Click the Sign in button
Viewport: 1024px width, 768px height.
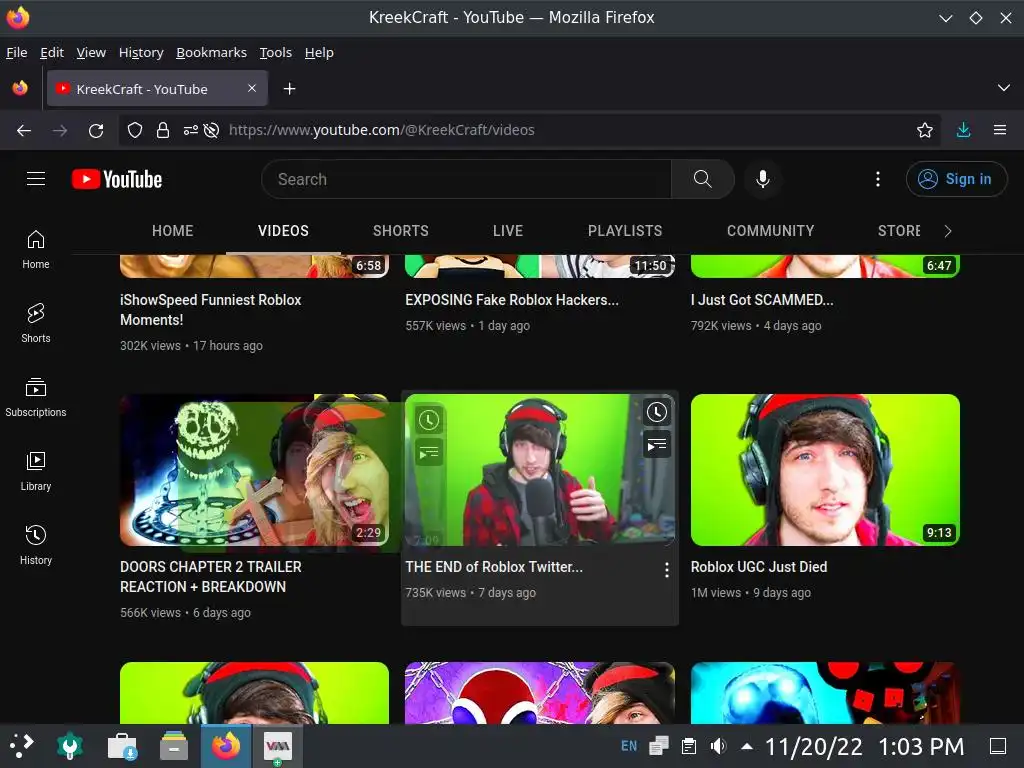click(x=956, y=179)
